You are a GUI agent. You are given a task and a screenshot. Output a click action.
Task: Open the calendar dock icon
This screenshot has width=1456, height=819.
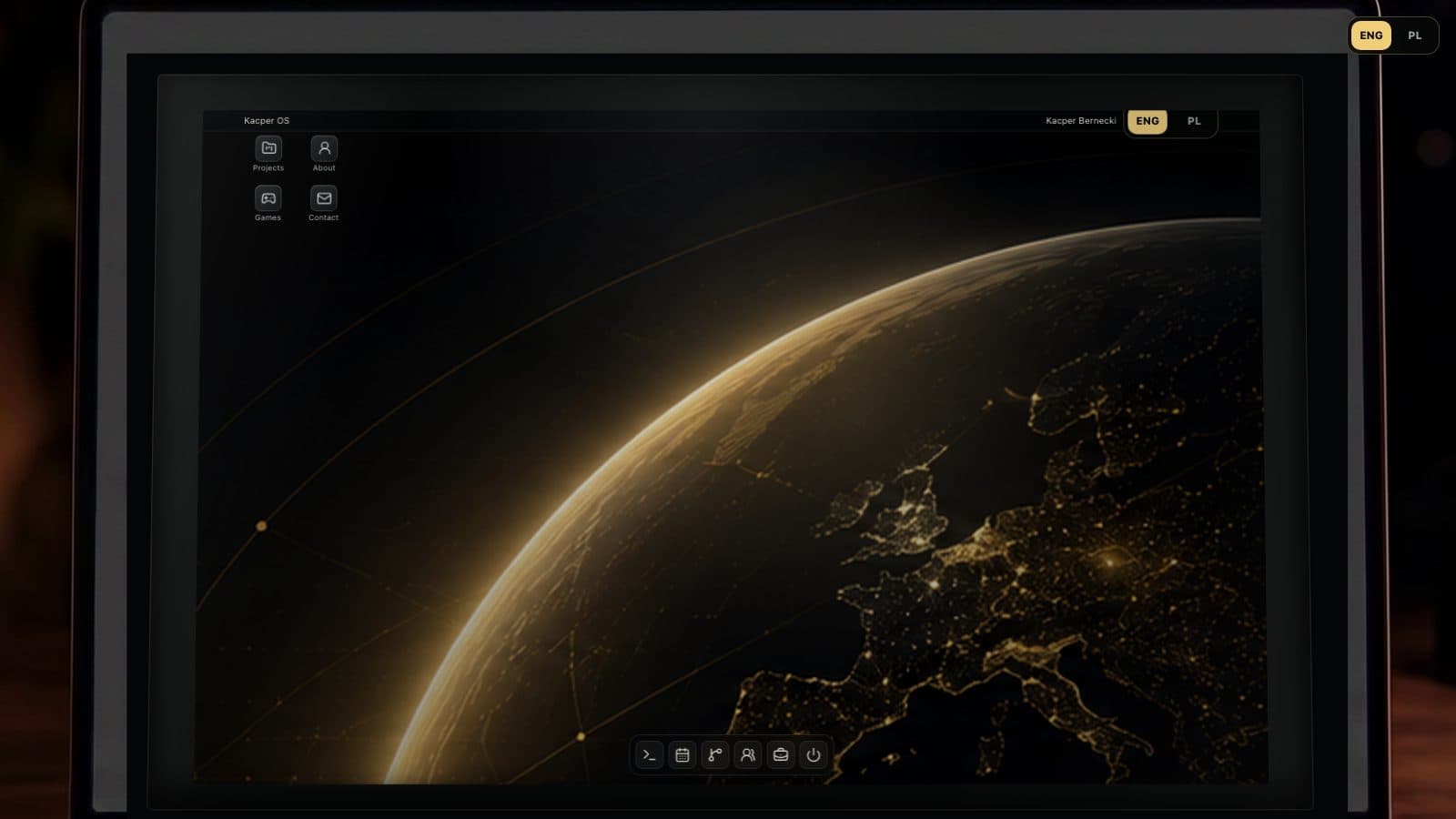[682, 755]
